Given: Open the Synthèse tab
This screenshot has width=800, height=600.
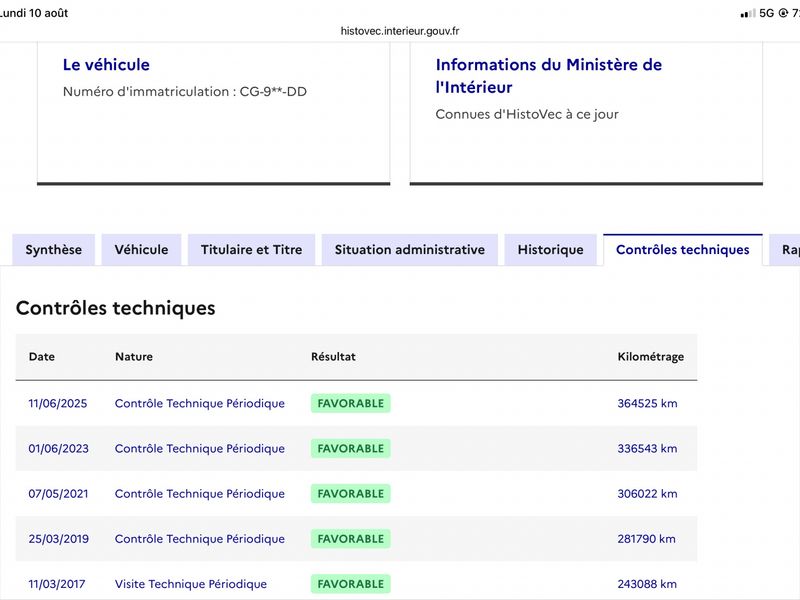Looking at the screenshot, I should click(54, 249).
